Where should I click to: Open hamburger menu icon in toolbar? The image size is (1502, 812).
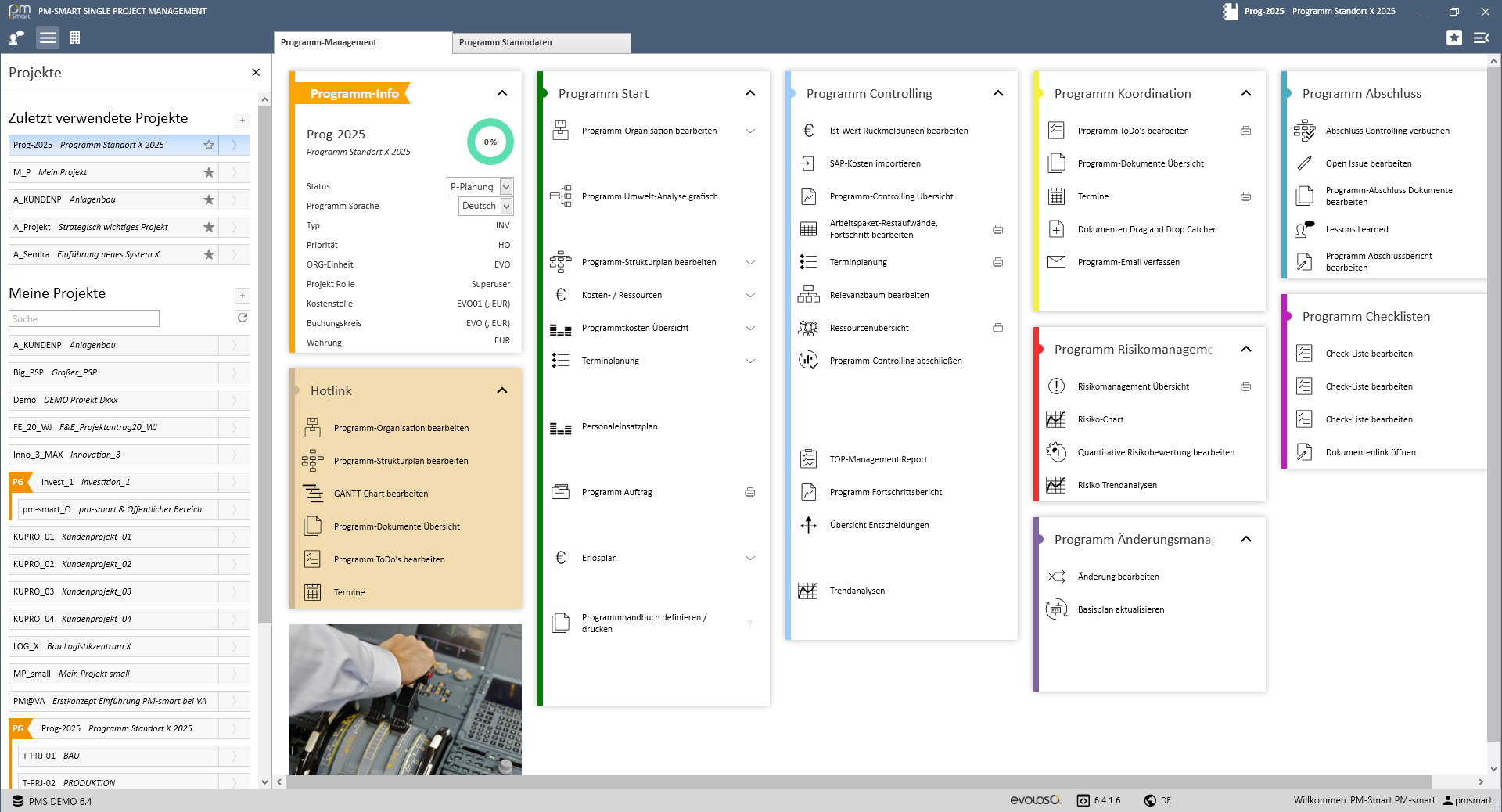(48, 38)
